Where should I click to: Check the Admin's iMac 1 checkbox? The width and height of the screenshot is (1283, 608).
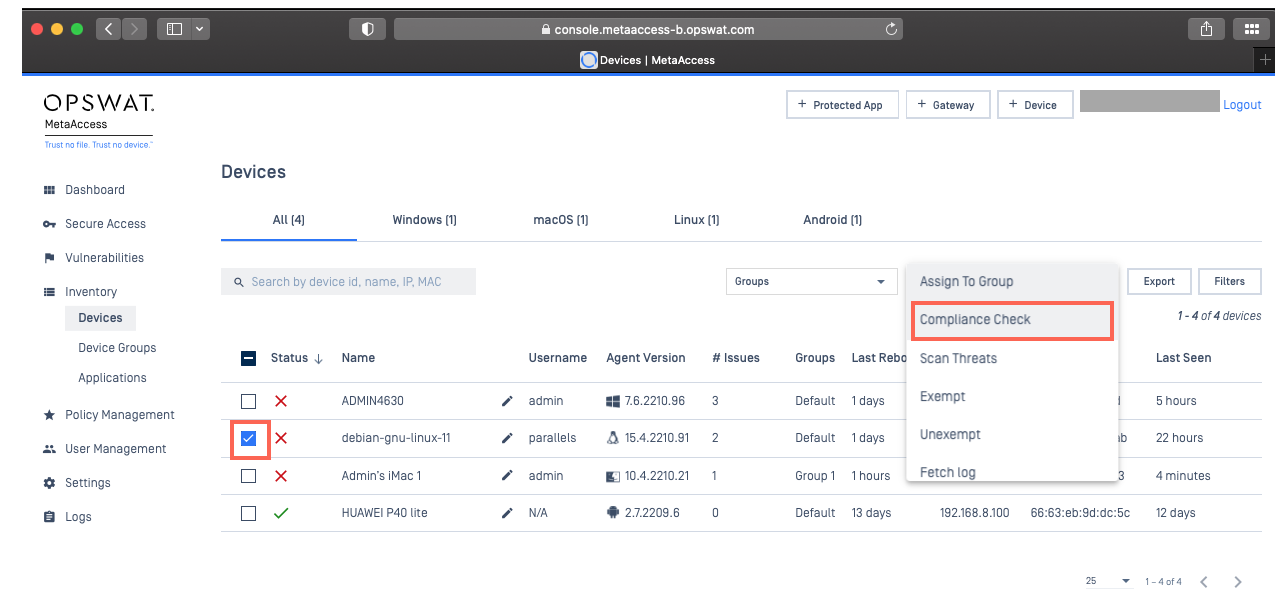point(248,476)
